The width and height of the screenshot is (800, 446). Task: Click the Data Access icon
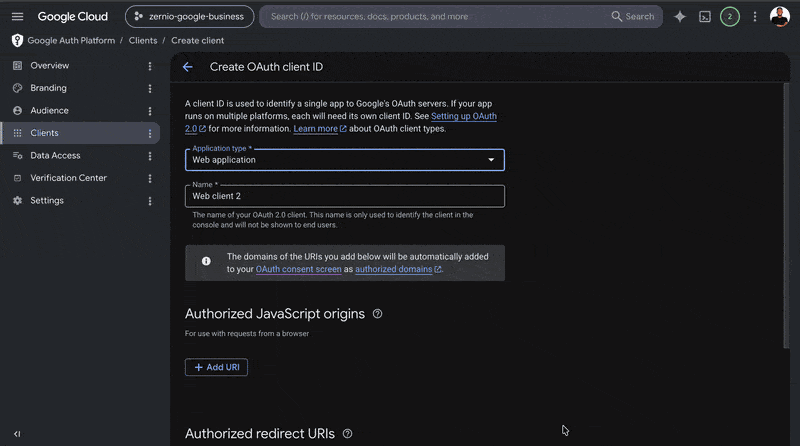pyautogui.click(x=17, y=155)
